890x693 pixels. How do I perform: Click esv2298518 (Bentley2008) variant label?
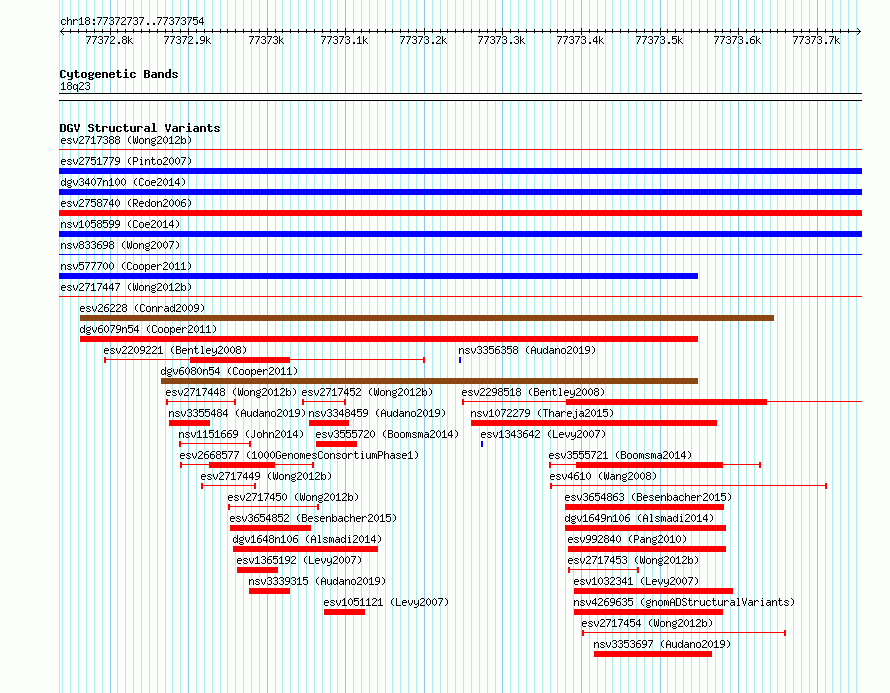[533, 392]
